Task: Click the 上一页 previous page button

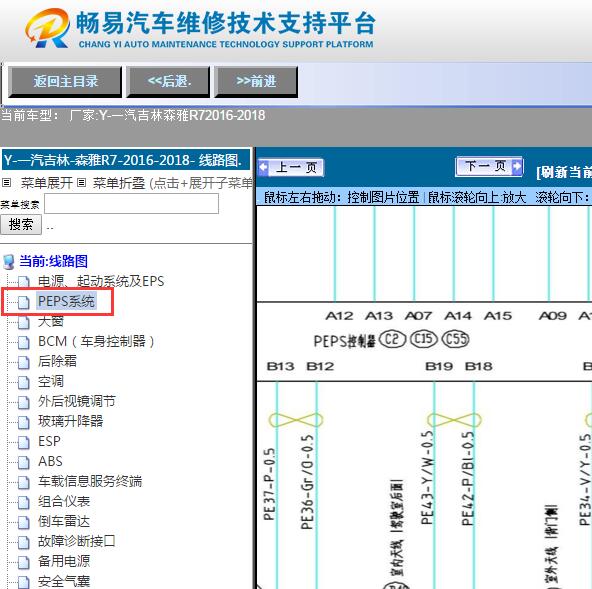Action: point(291,167)
